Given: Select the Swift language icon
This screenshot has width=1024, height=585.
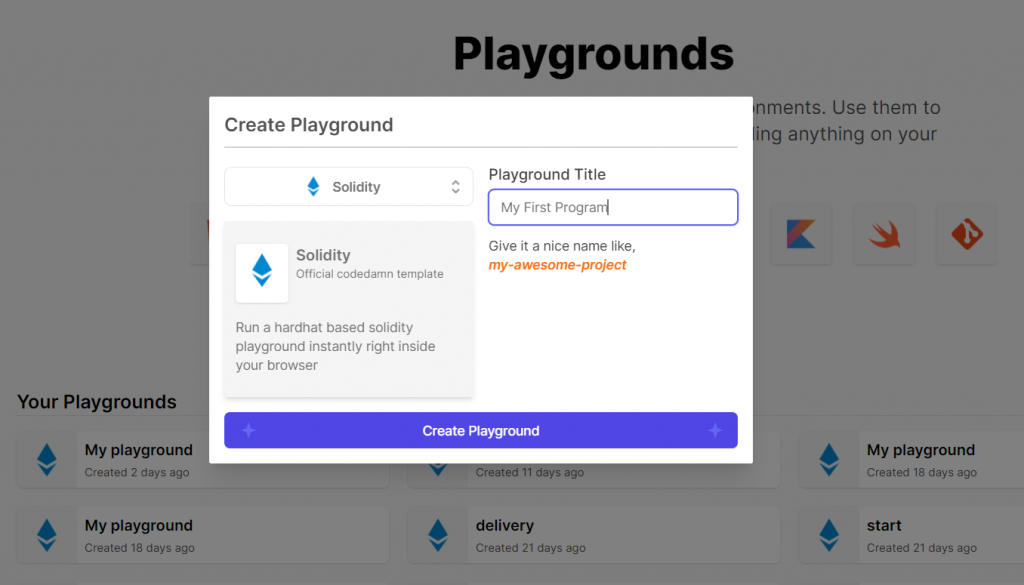Looking at the screenshot, I should [883, 234].
